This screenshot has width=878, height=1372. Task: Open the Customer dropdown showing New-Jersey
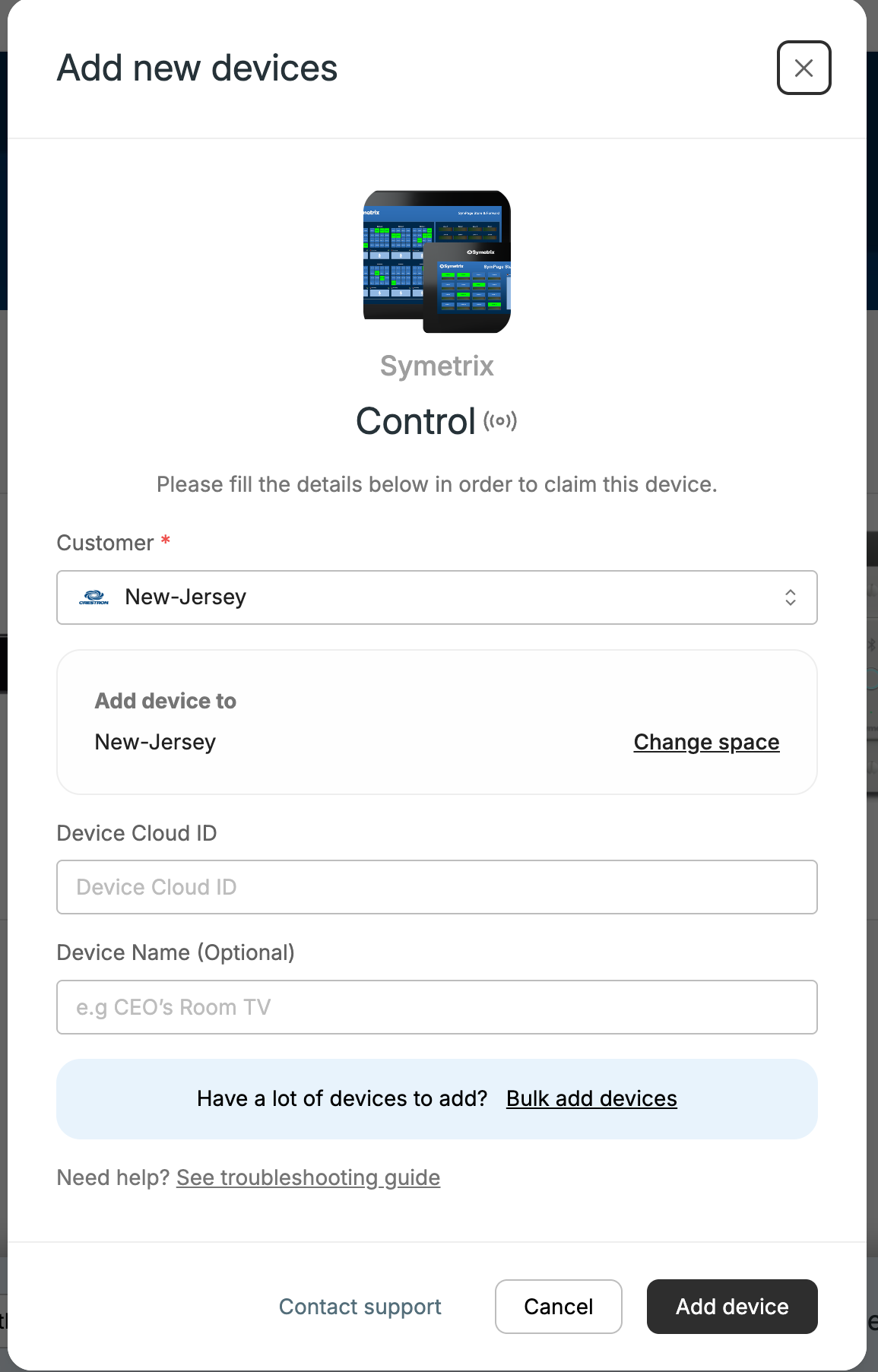437,597
